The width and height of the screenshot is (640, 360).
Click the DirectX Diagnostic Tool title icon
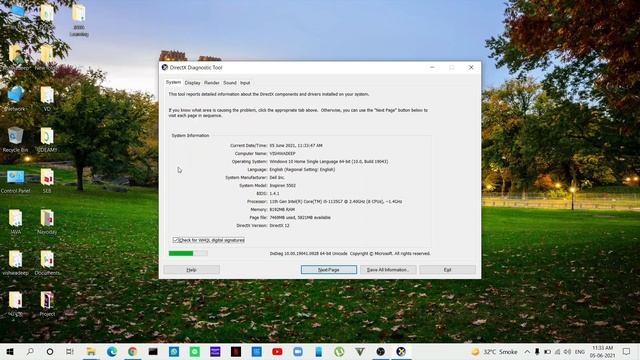click(x=164, y=67)
